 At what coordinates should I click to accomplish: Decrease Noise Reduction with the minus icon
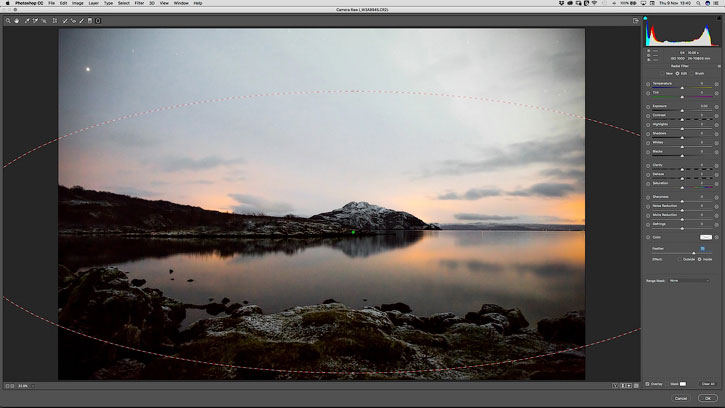click(x=648, y=206)
